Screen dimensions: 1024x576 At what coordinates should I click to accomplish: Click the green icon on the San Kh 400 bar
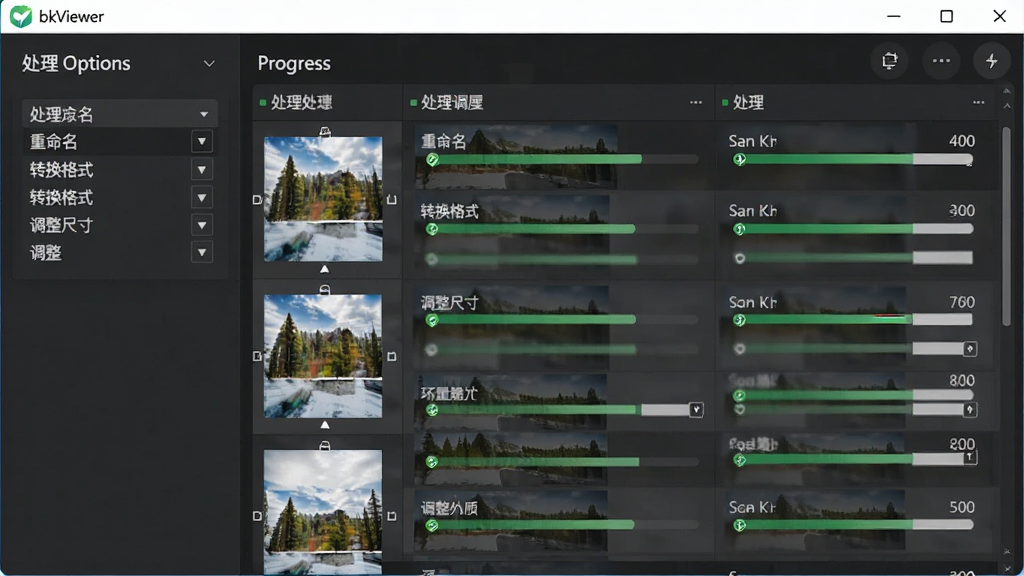tap(739, 159)
